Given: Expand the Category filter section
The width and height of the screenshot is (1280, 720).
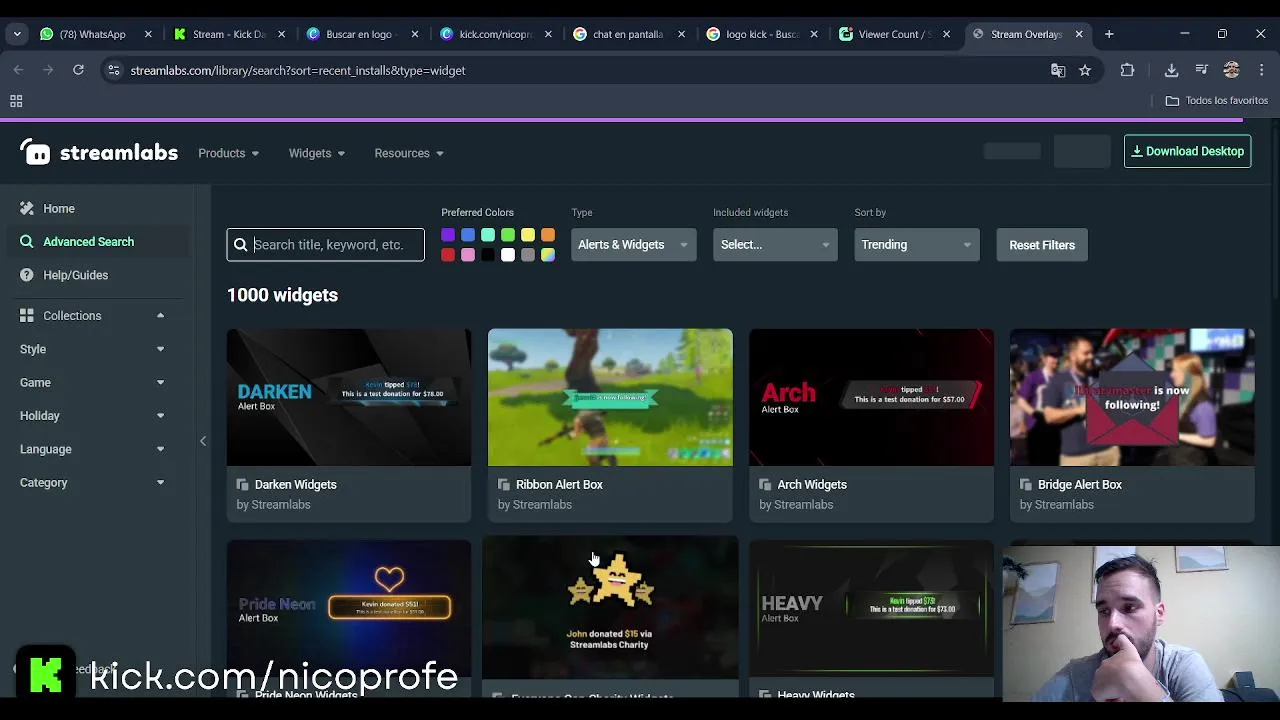Looking at the screenshot, I should tap(160, 483).
